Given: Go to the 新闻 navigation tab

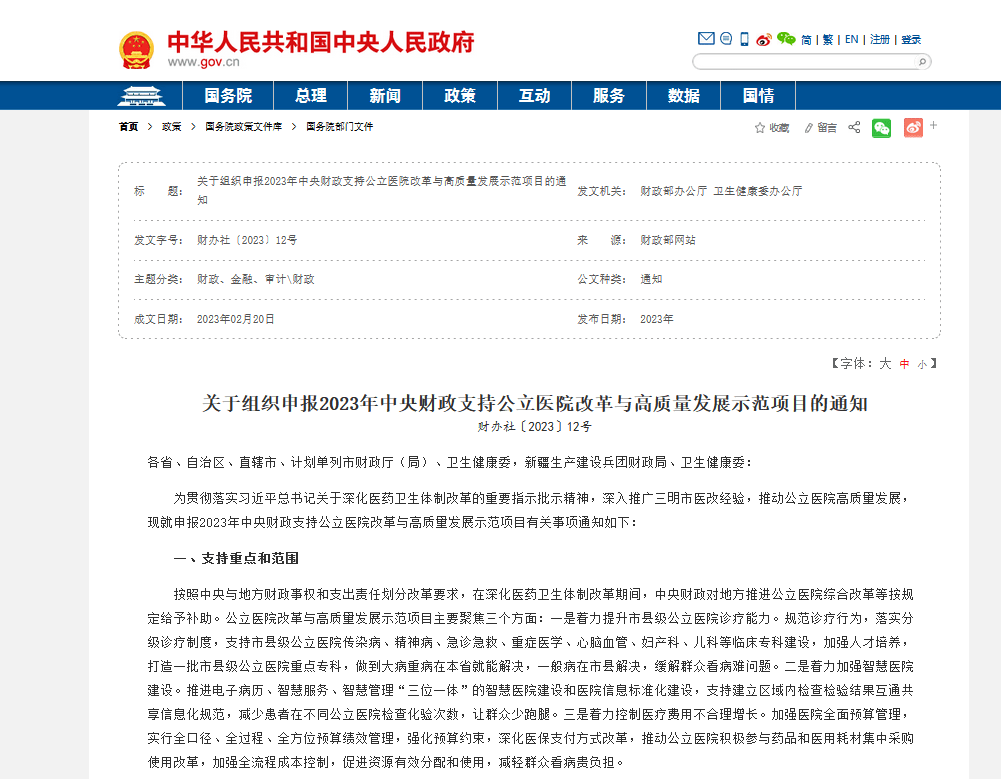Looking at the screenshot, I should 385,96.
